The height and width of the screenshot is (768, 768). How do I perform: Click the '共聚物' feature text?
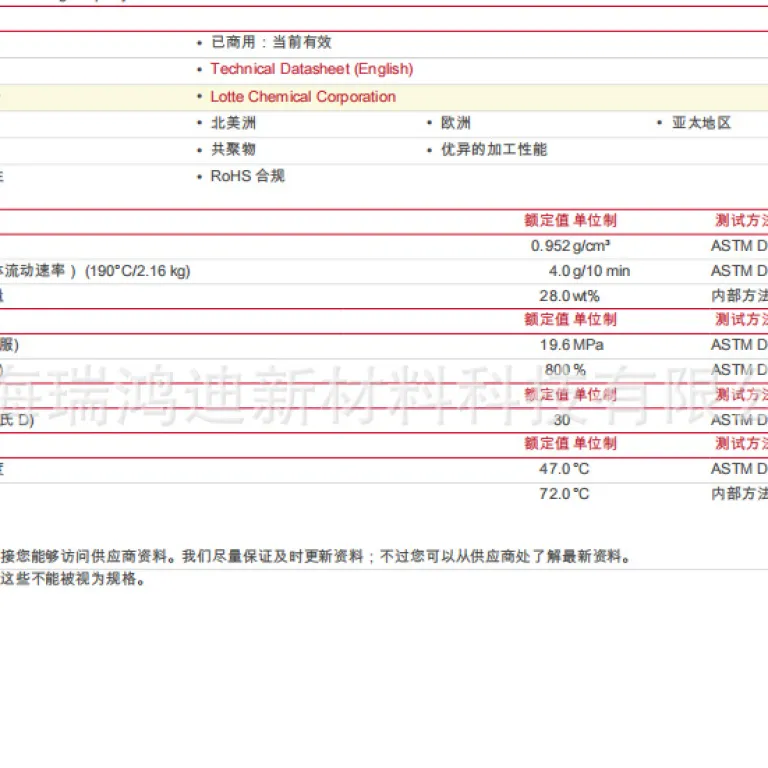click(233, 149)
